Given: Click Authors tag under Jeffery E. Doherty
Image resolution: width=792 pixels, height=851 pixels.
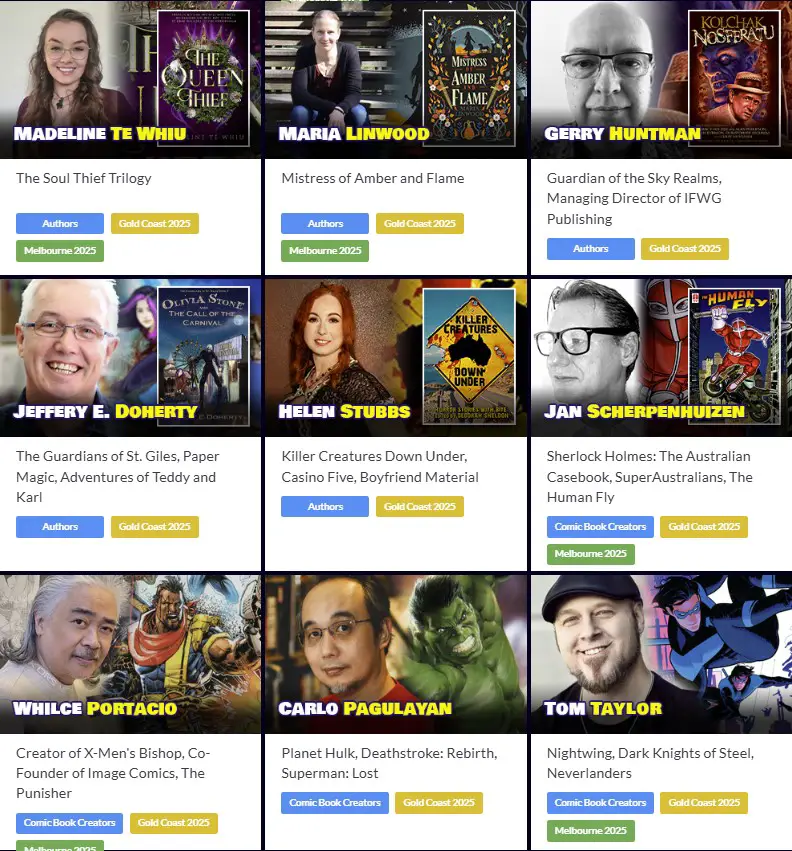Looking at the screenshot, I should click(60, 526).
